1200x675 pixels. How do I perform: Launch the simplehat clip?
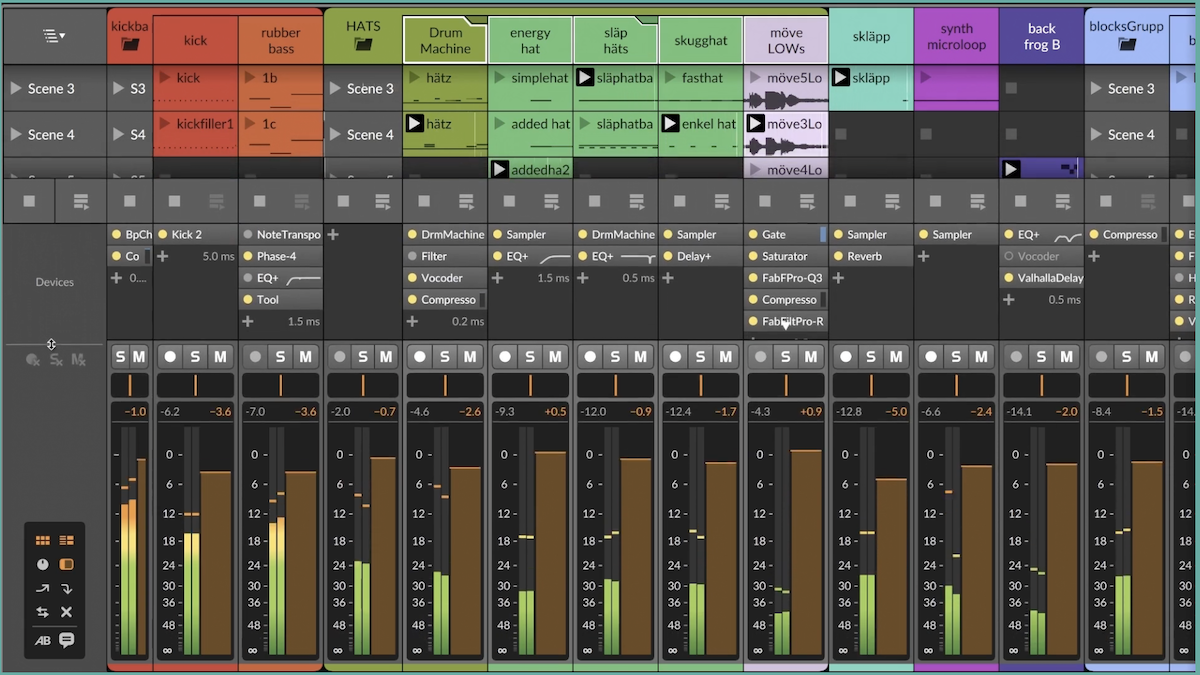500,78
